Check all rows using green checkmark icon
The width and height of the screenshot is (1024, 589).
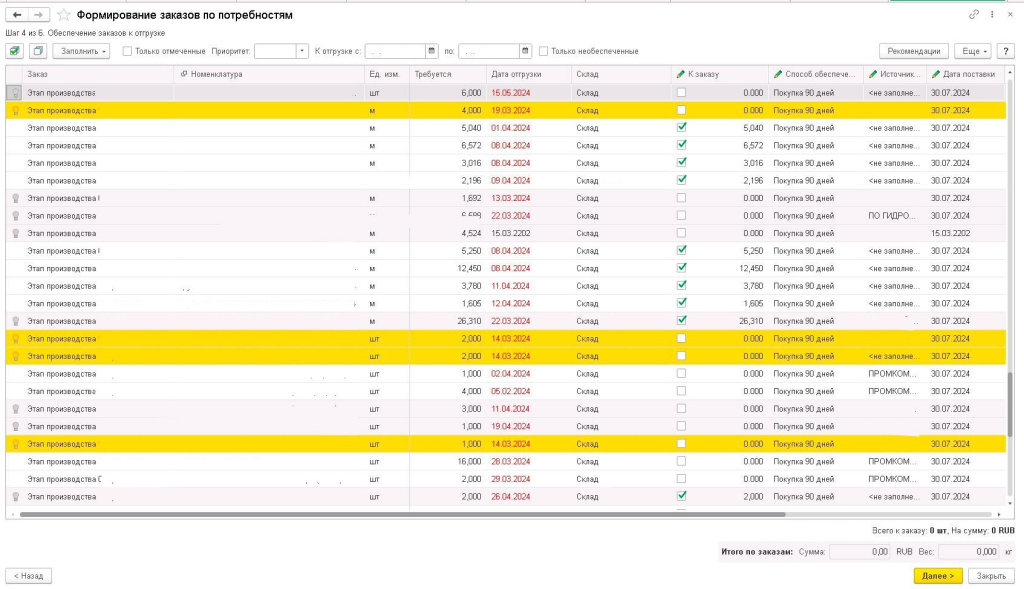tap(15, 51)
